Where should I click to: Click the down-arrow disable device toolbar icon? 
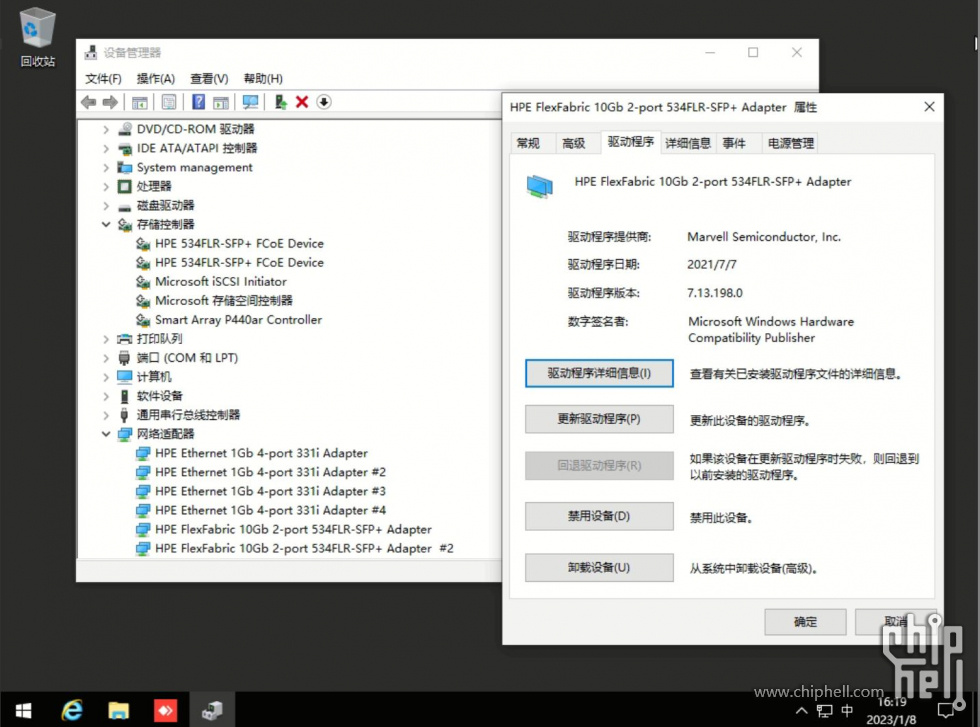coord(324,102)
